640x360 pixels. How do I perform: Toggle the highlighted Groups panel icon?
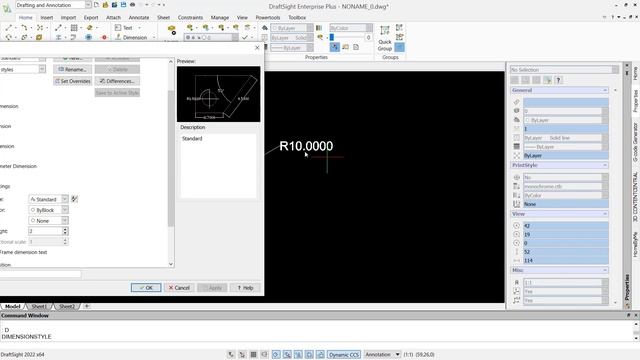[x=400, y=47]
